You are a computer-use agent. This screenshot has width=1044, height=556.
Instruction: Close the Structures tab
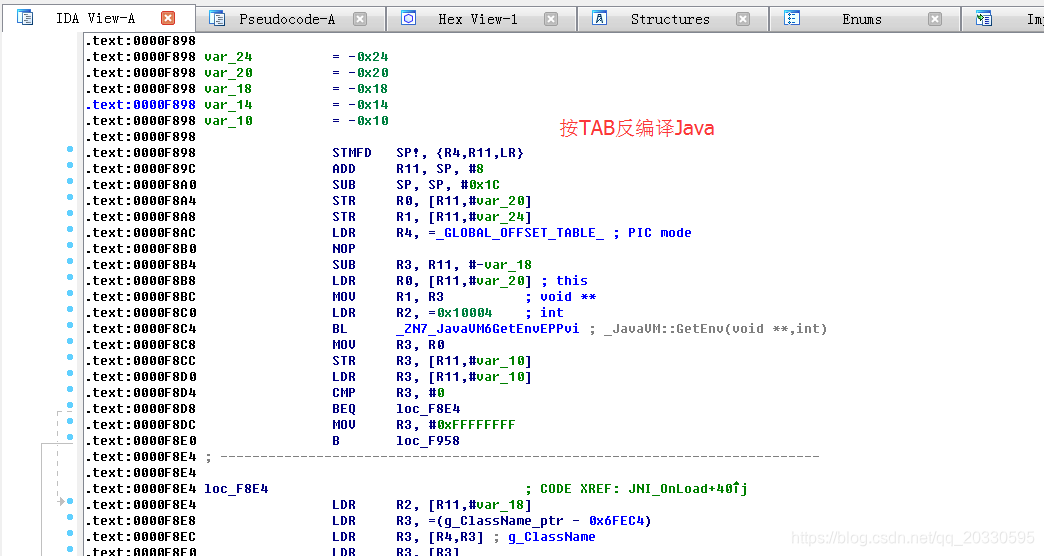[743, 19]
